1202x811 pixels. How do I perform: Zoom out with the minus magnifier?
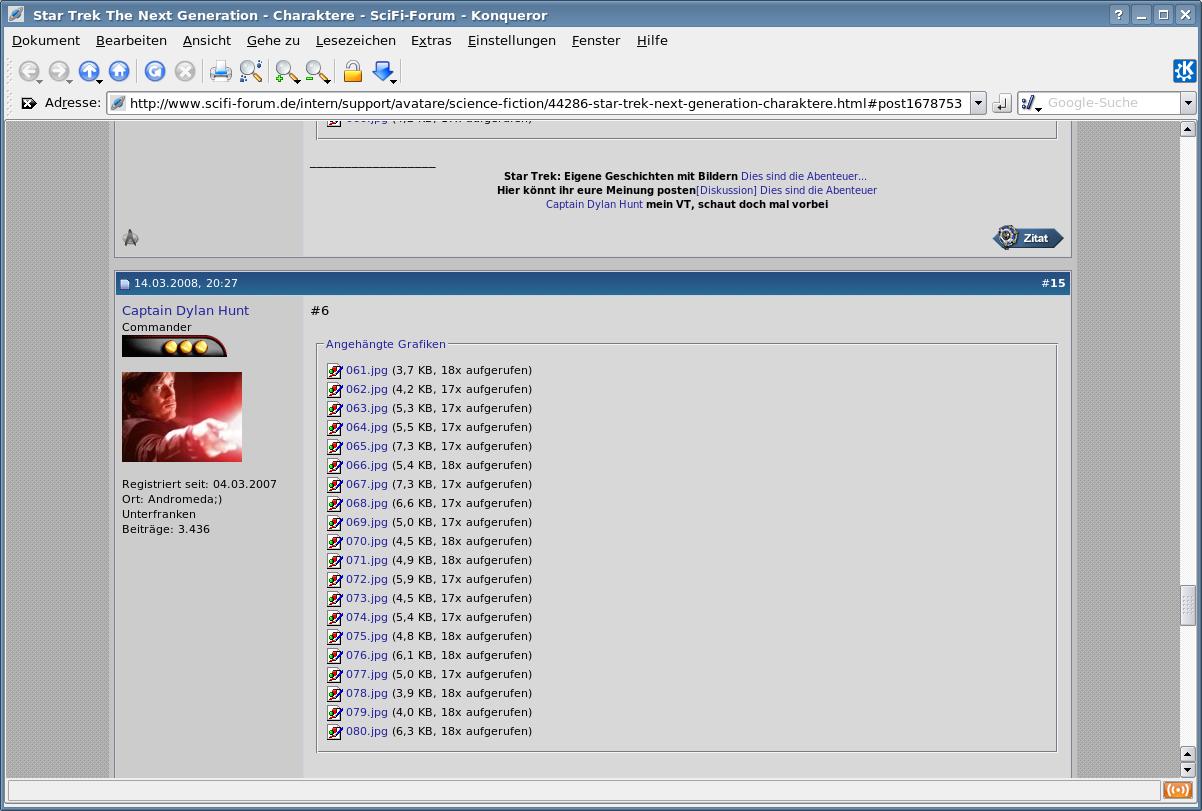pyautogui.click(x=317, y=71)
